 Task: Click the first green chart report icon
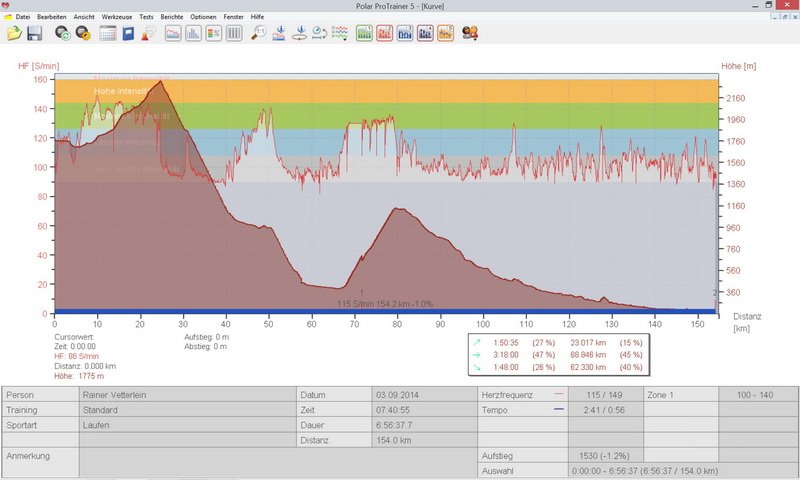(364, 33)
